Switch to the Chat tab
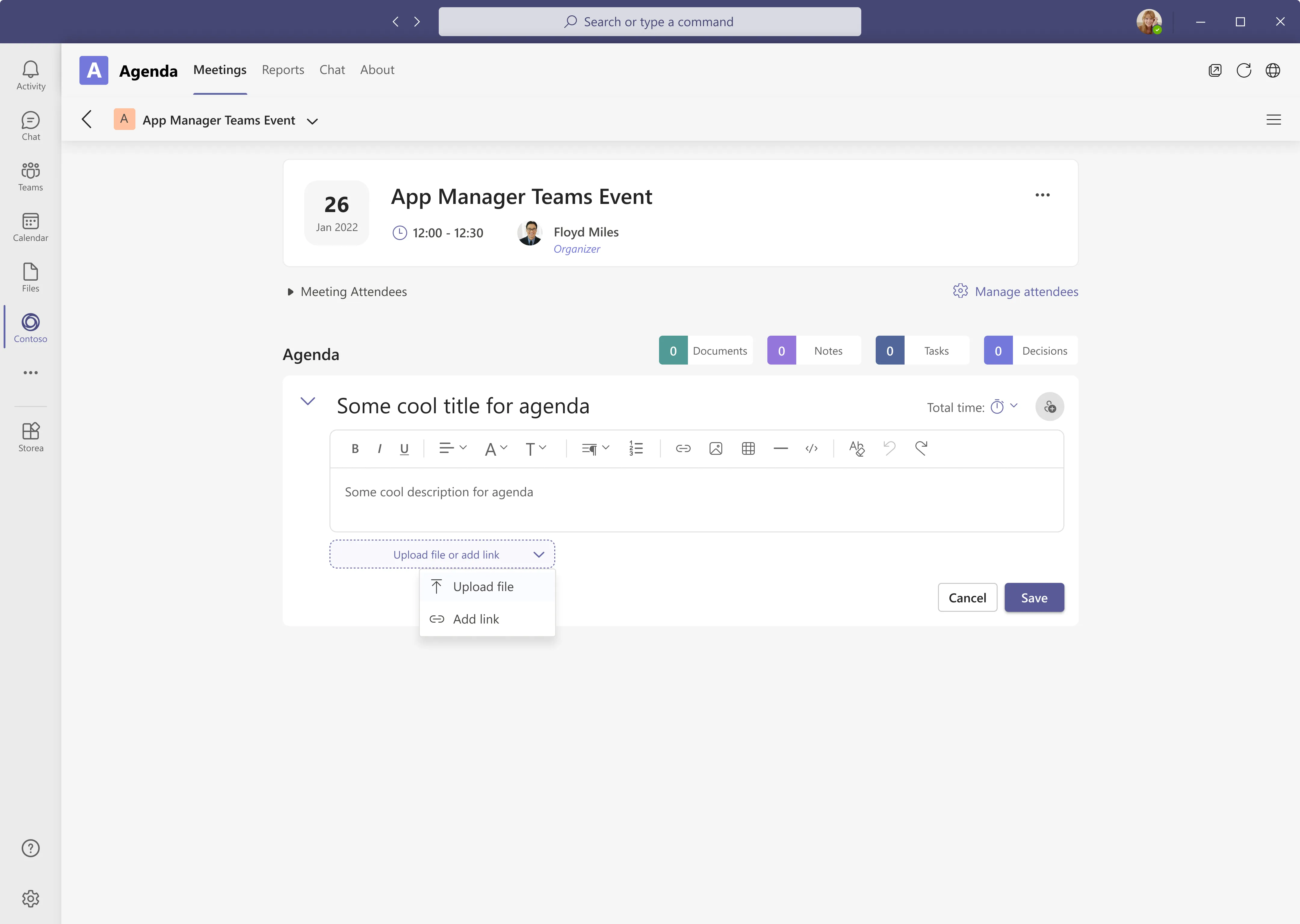Viewport: 1300px width, 924px height. coord(332,70)
